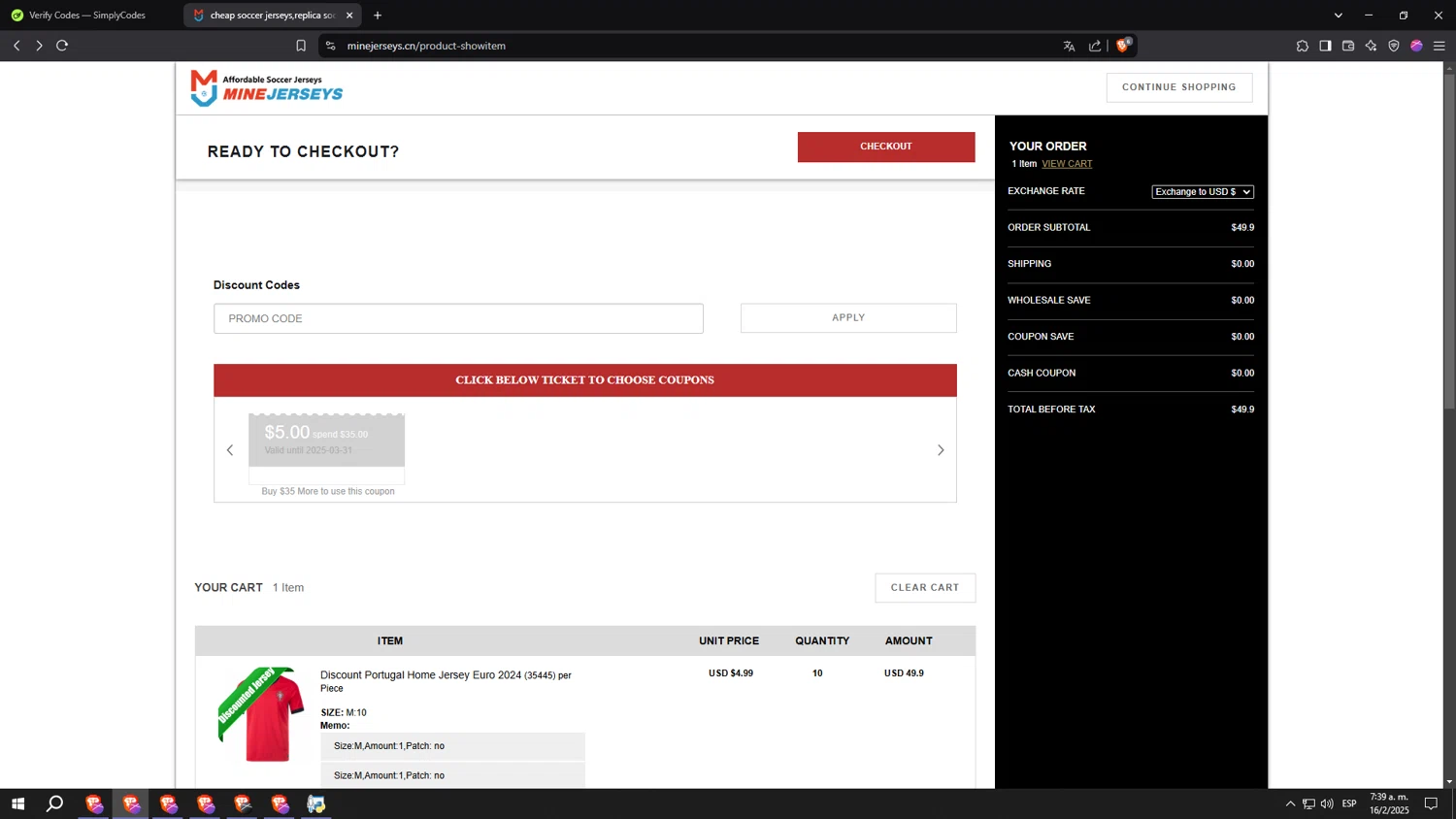Click CONTINUE SHOPPING button
This screenshot has height=819, width=1456.
(x=1179, y=87)
